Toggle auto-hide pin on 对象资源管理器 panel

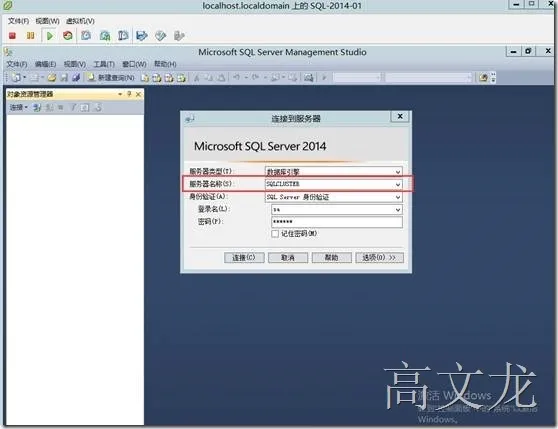(x=129, y=94)
